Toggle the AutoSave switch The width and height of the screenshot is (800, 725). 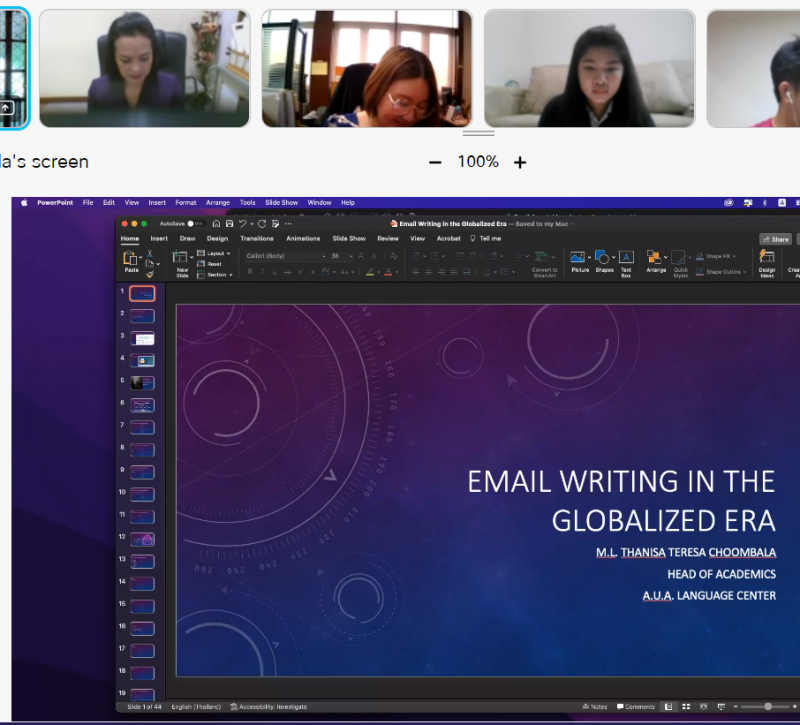(195, 223)
